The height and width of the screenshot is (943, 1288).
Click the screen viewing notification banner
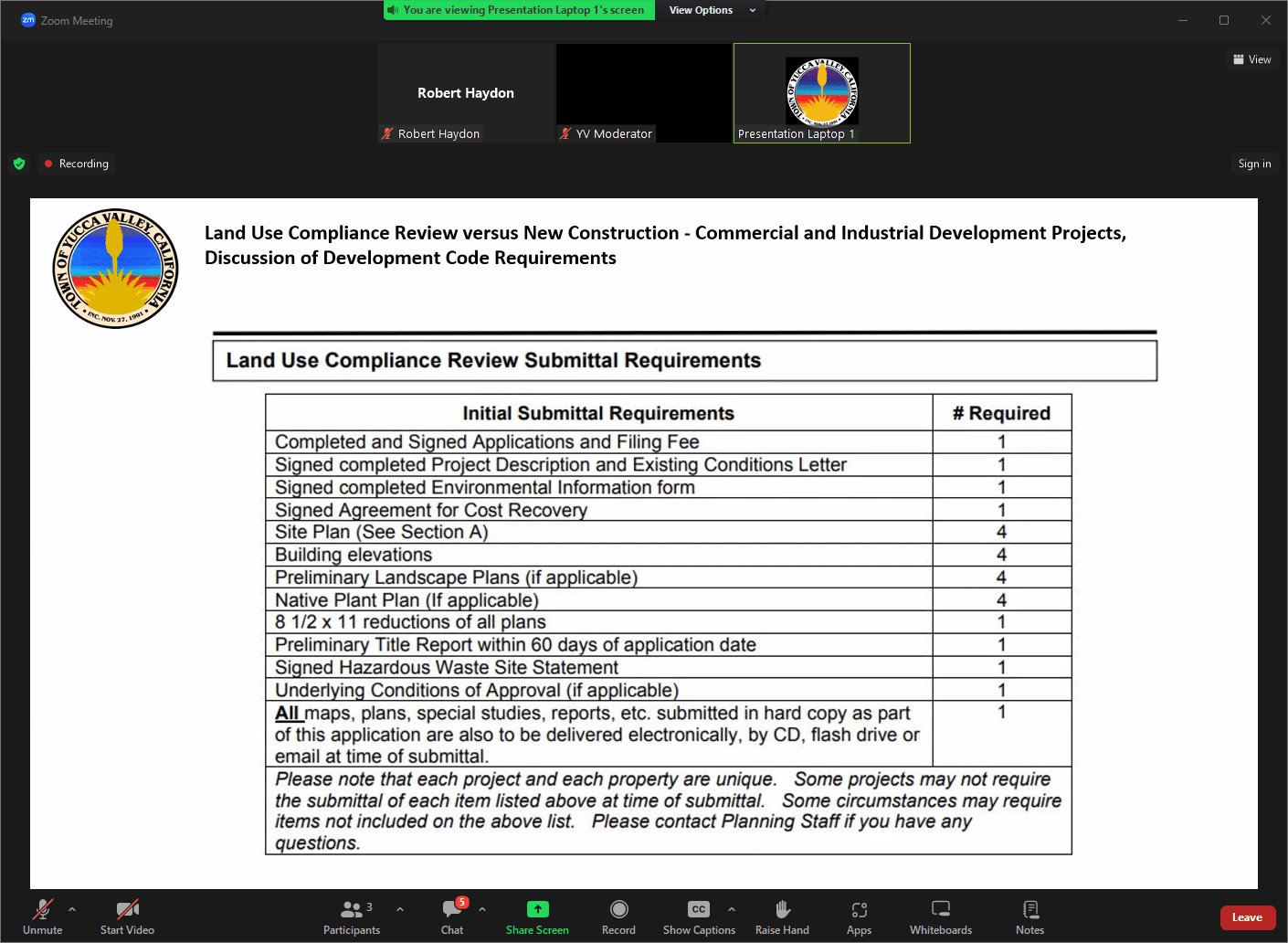click(x=519, y=10)
